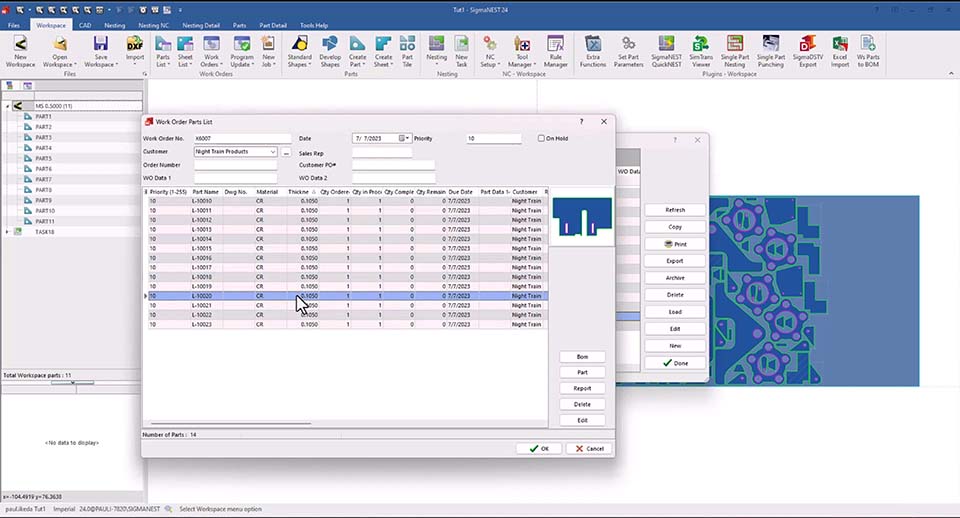This screenshot has height=518, width=960.
Task: Click the Nesting ribbon icon
Action: pos(437,51)
